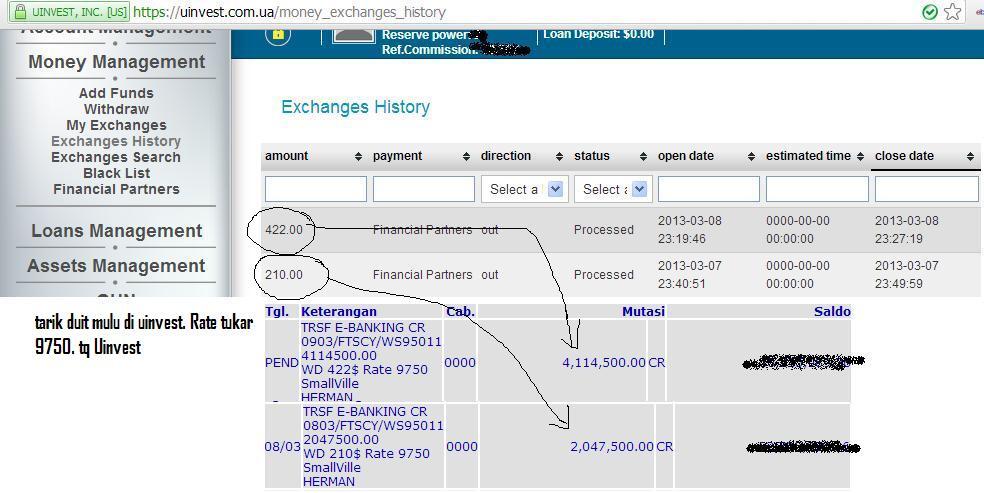
Task: Click the 210.00 amount cell
Action: point(284,275)
